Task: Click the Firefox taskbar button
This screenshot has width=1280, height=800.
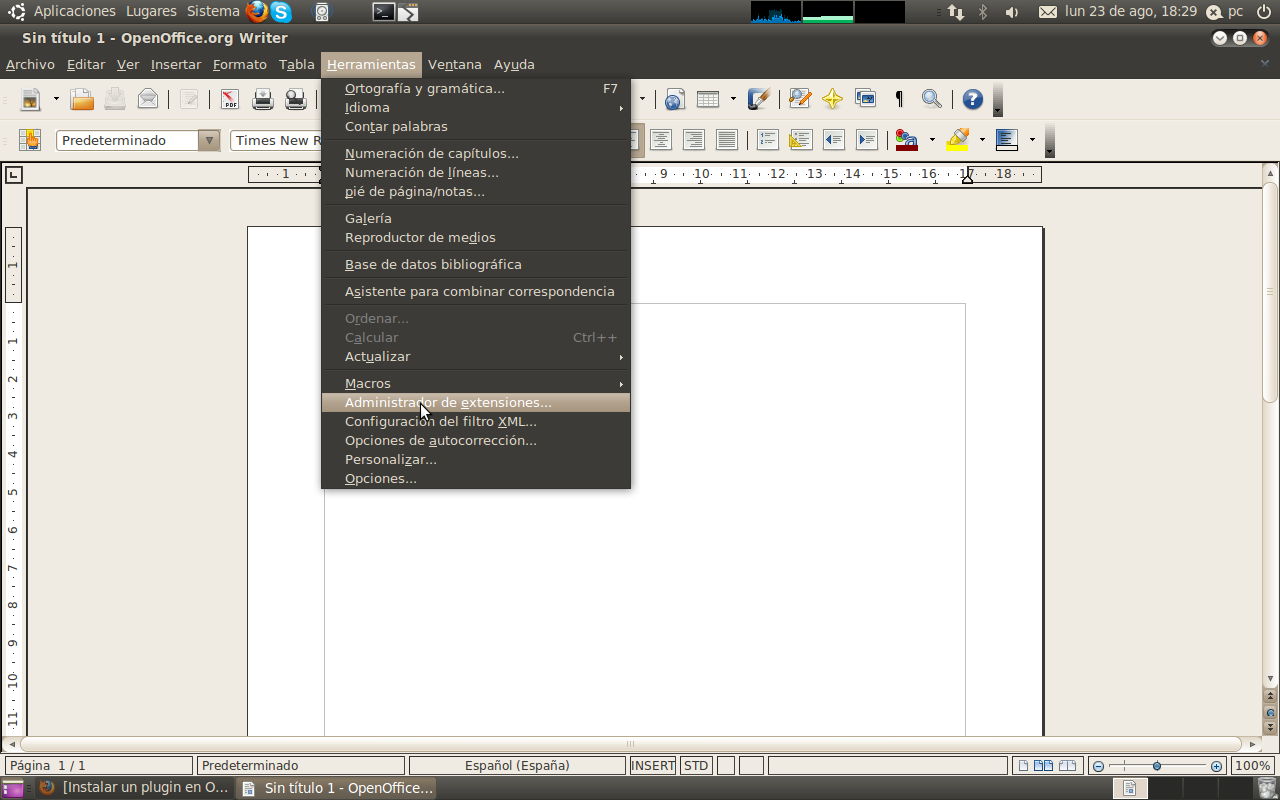Action: point(134,788)
